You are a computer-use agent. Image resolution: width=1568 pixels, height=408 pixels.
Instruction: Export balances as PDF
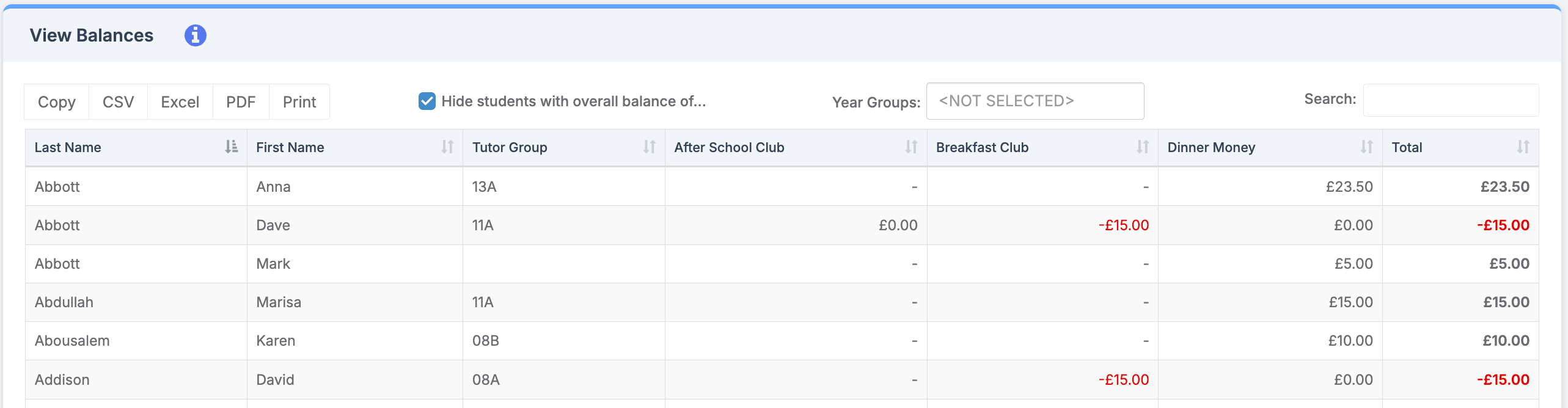click(x=241, y=102)
